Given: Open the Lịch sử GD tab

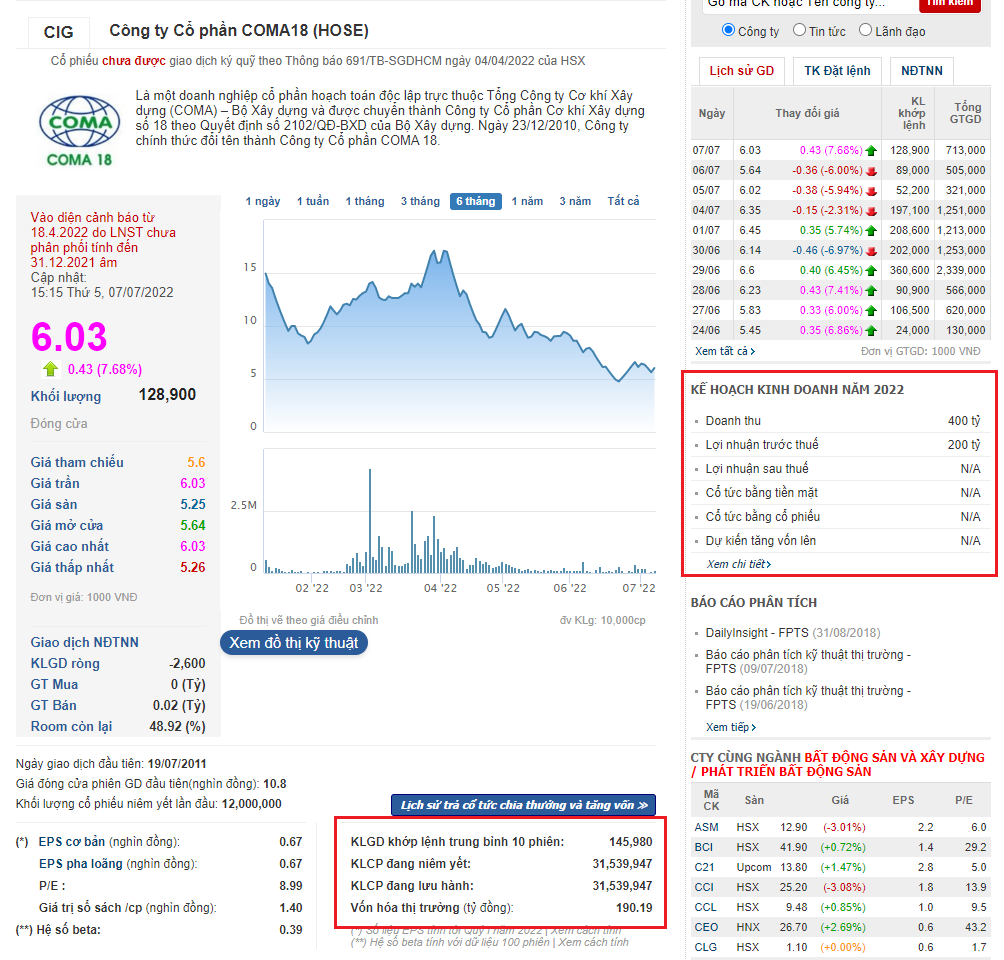Looking at the screenshot, I should click(741, 70).
